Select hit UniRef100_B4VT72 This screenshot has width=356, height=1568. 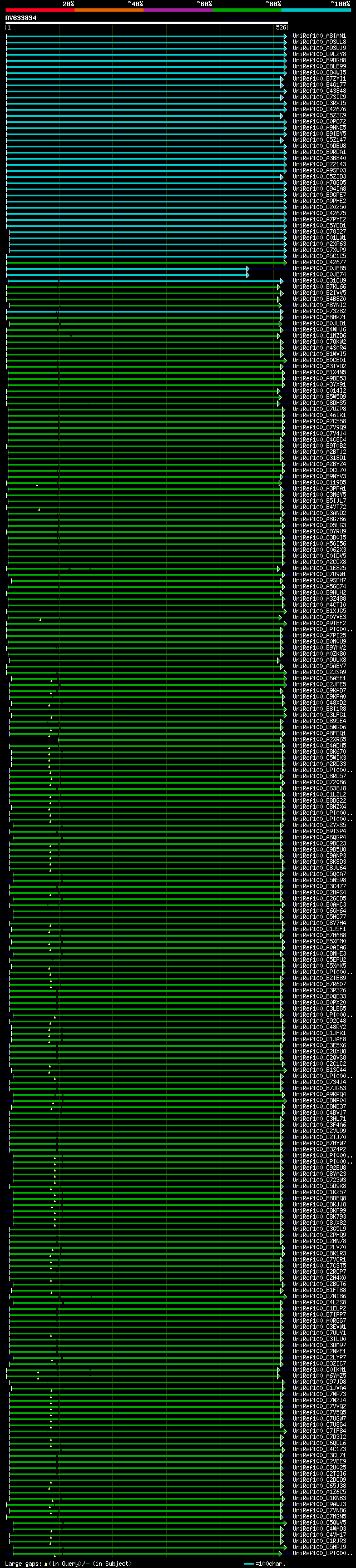(319, 507)
